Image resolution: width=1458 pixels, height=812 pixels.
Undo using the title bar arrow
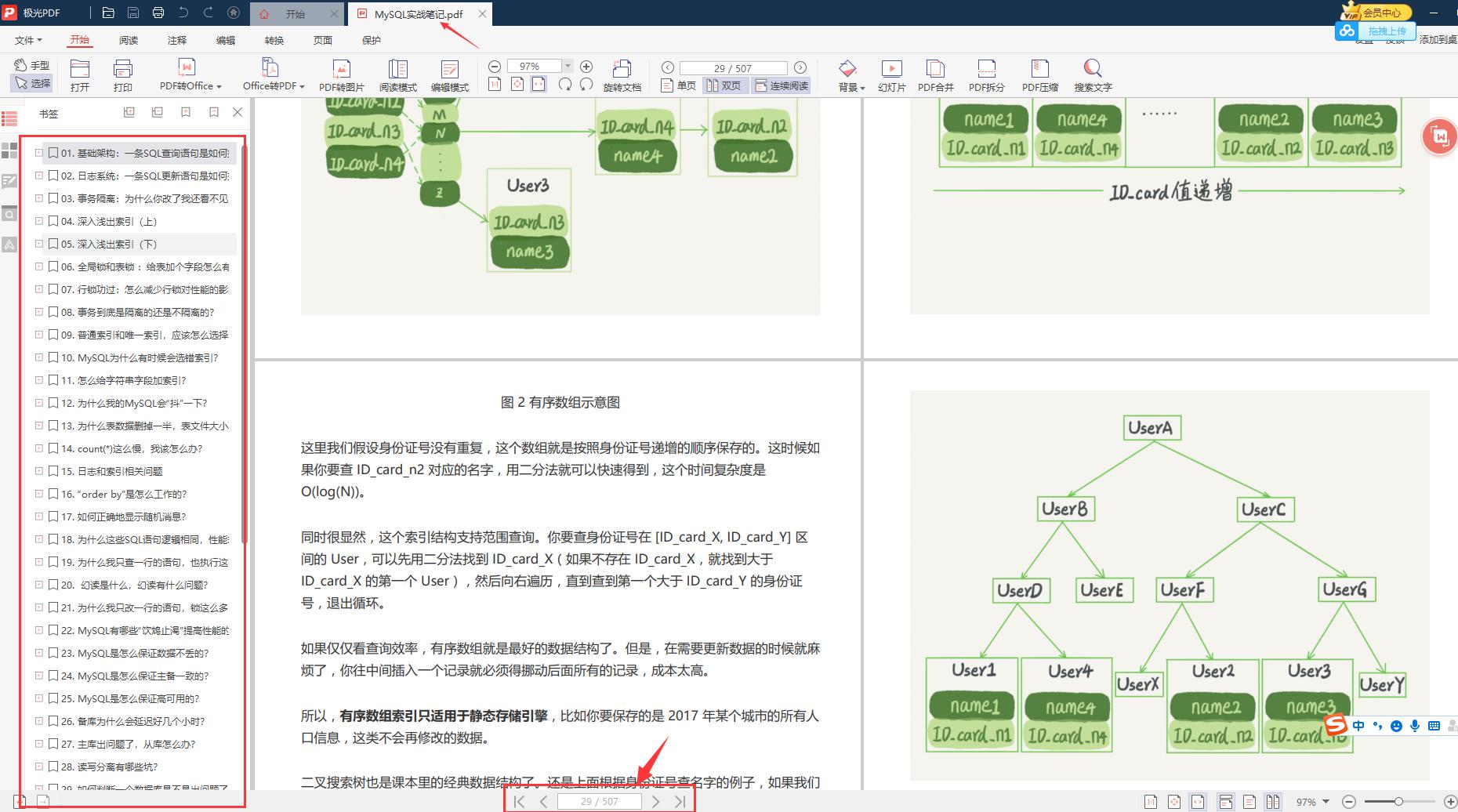coord(183,13)
